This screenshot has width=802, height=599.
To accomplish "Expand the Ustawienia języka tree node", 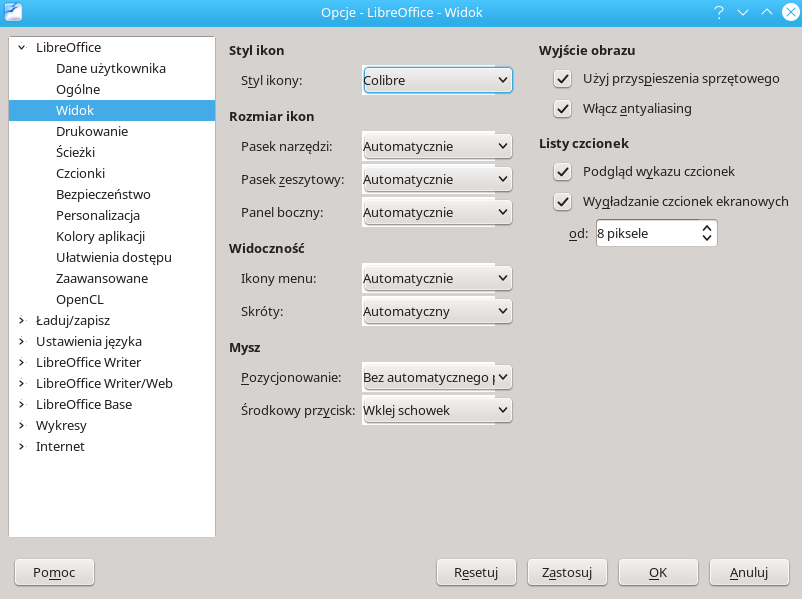I will 22,341.
